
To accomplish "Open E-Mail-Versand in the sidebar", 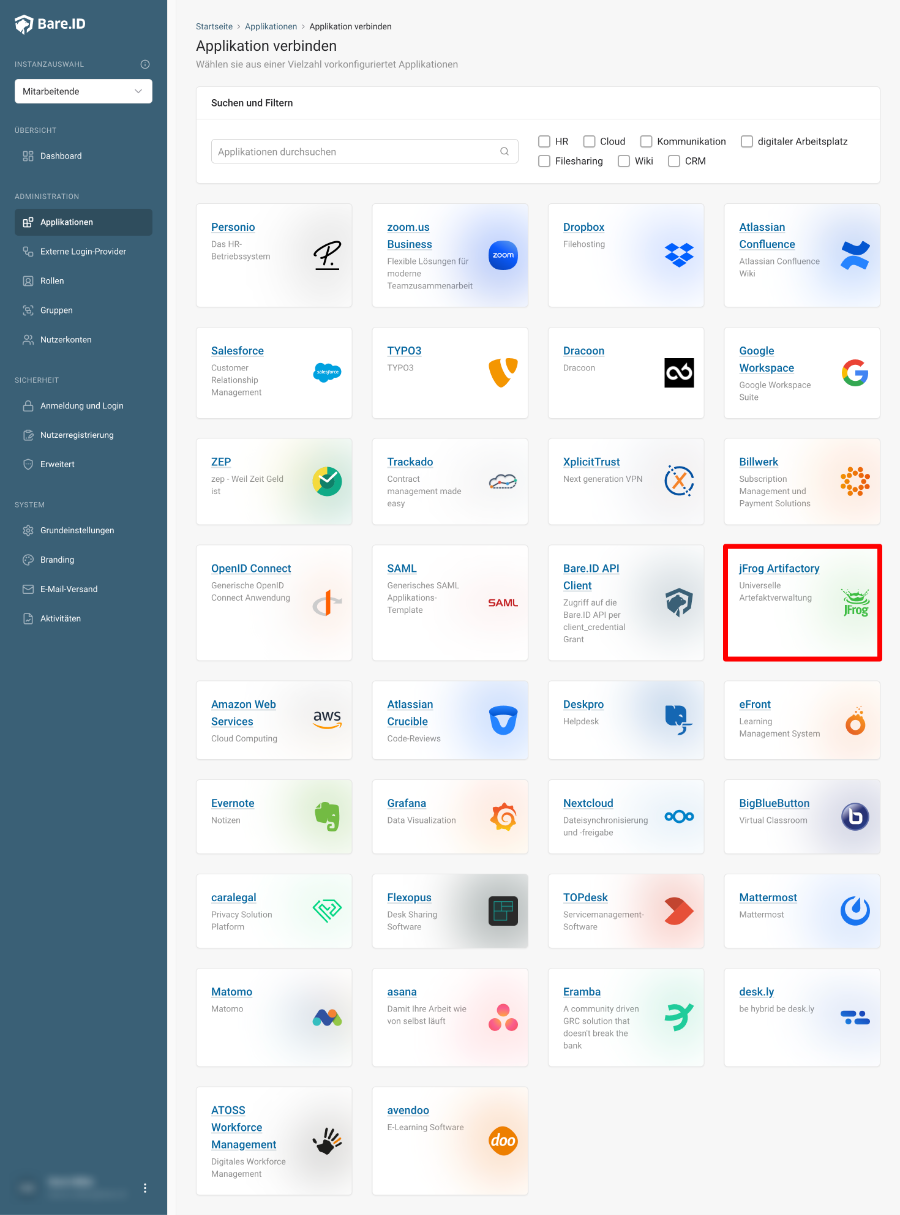I will (83, 589).
